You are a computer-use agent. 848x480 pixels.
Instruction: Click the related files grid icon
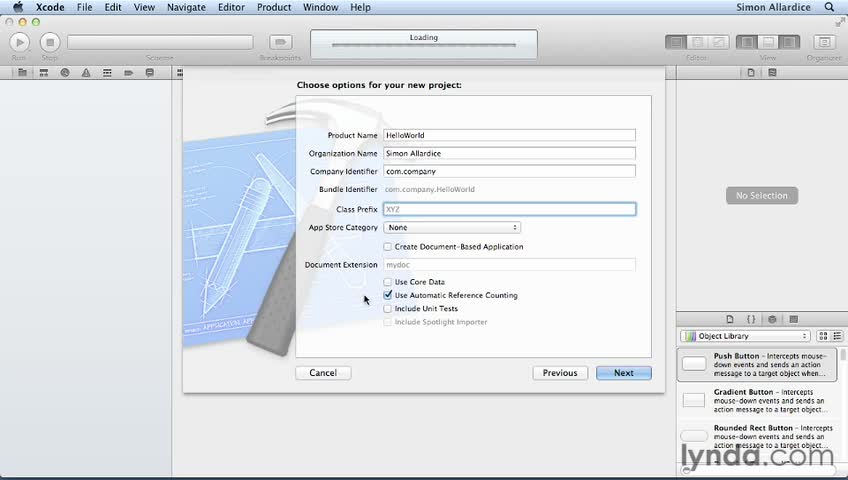(180, 72)
